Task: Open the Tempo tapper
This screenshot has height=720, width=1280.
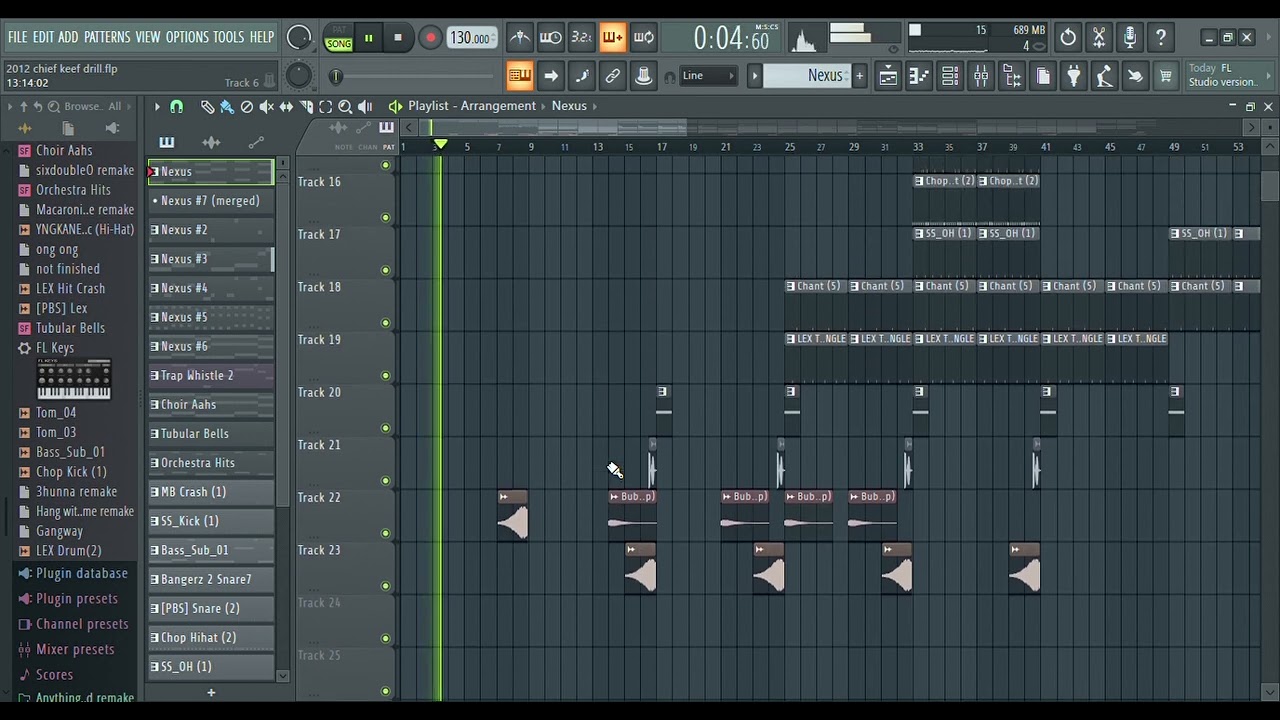Action: 1104,76
